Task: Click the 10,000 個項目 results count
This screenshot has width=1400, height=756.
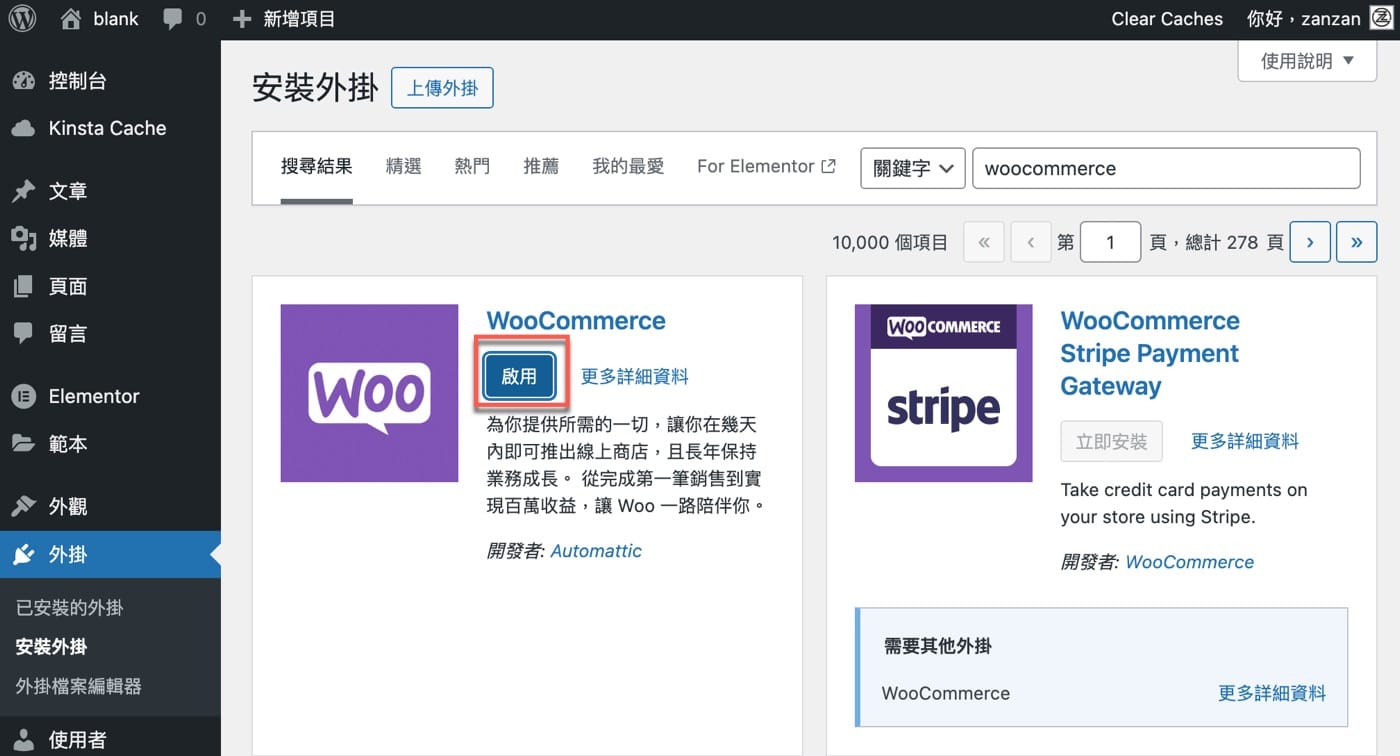Action: tap(890, 242)
